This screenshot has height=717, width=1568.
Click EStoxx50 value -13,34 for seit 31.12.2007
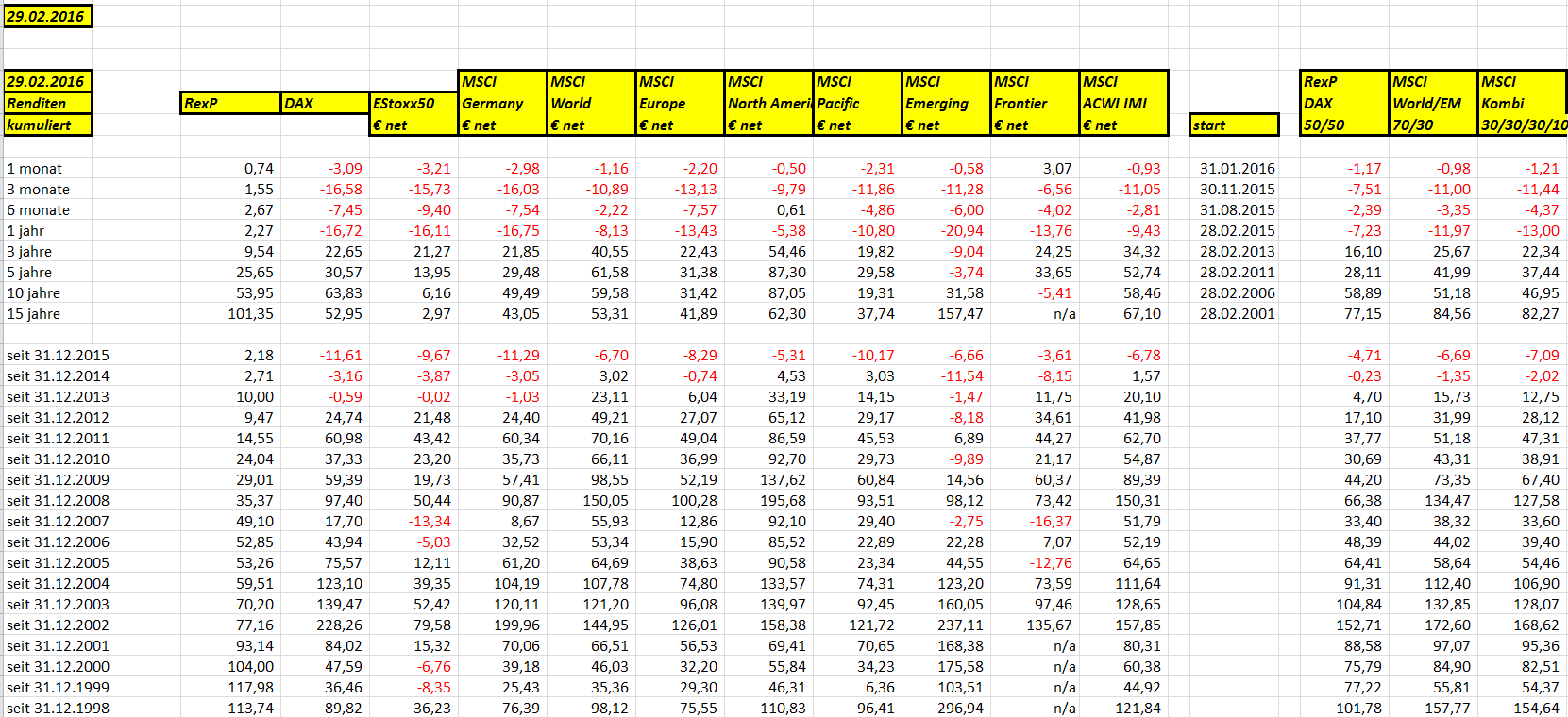(430, 521)
